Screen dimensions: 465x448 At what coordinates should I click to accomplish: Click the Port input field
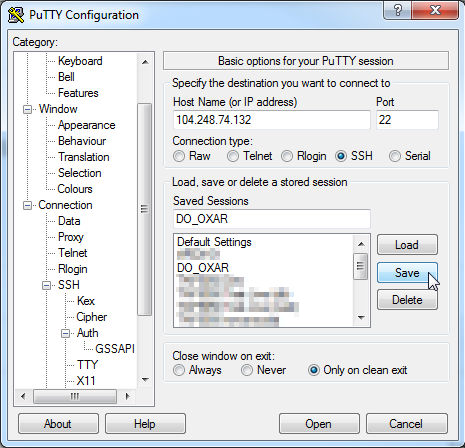(407, 120)
